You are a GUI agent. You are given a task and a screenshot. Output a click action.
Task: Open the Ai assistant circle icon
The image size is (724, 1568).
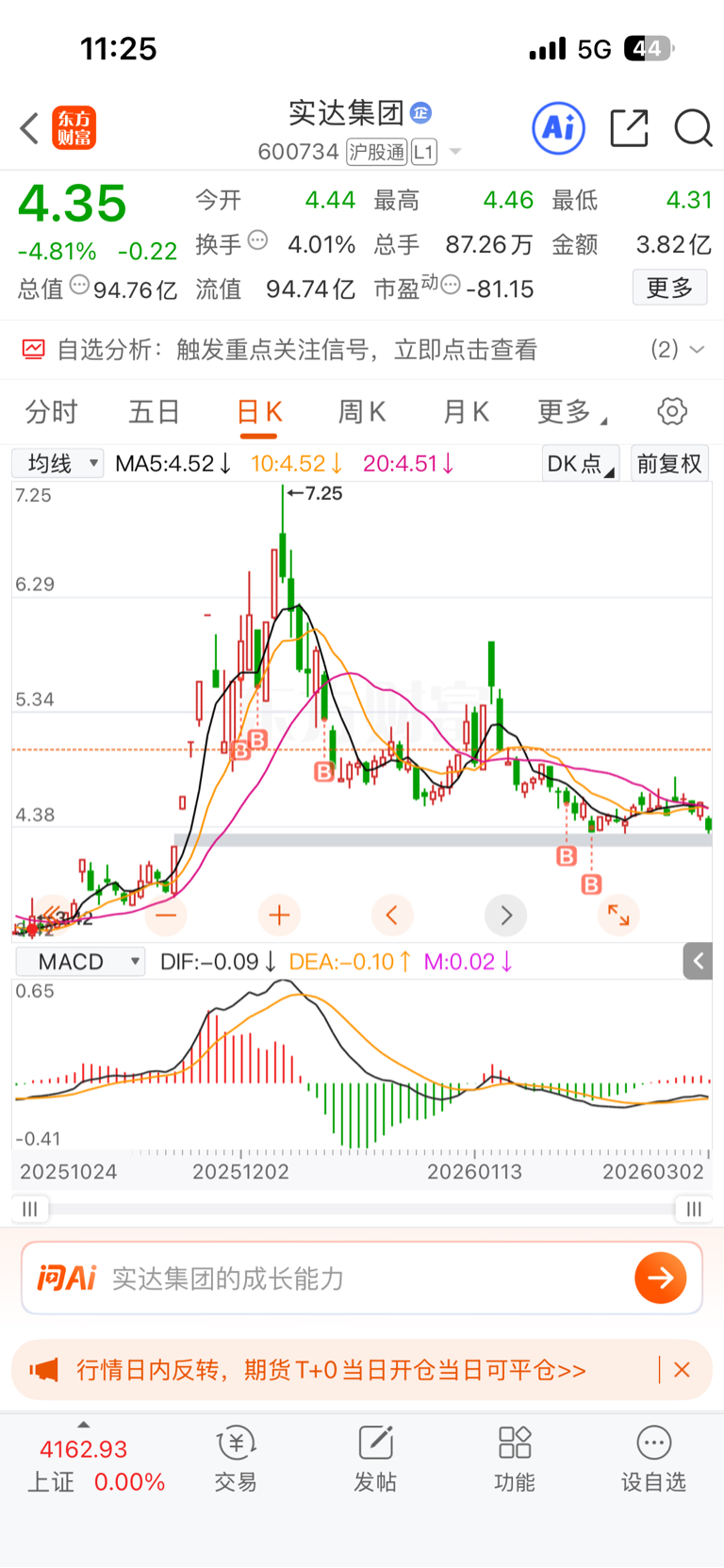(559, 128)
